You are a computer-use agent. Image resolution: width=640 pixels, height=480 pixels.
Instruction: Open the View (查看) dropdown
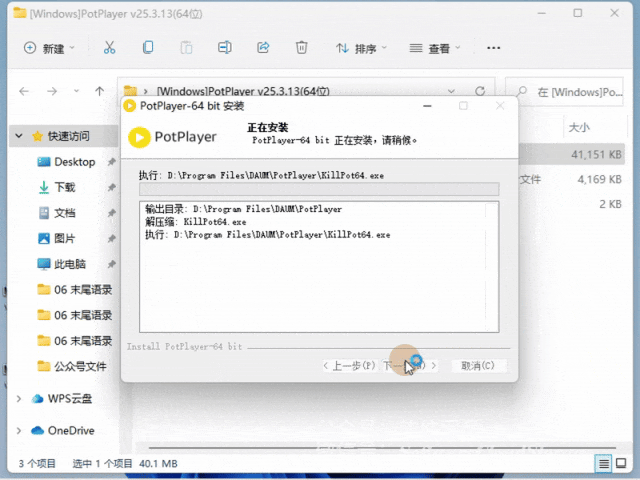click(435, 49)
